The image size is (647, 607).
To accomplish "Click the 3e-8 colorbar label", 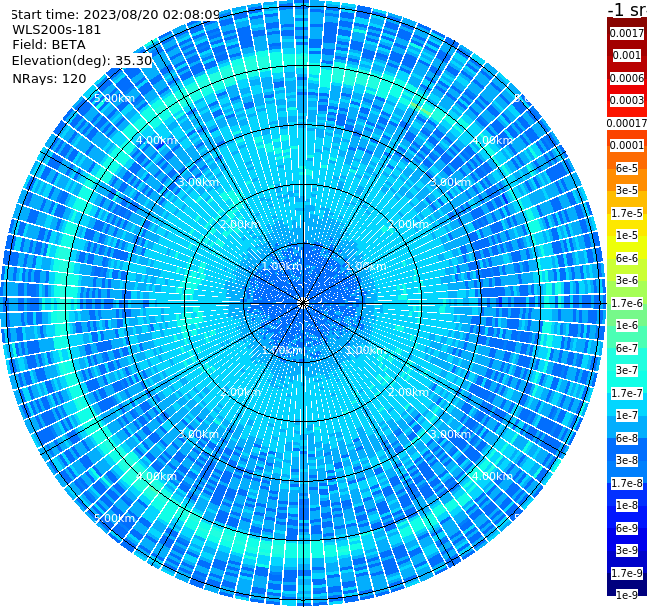I will point(627,460).
